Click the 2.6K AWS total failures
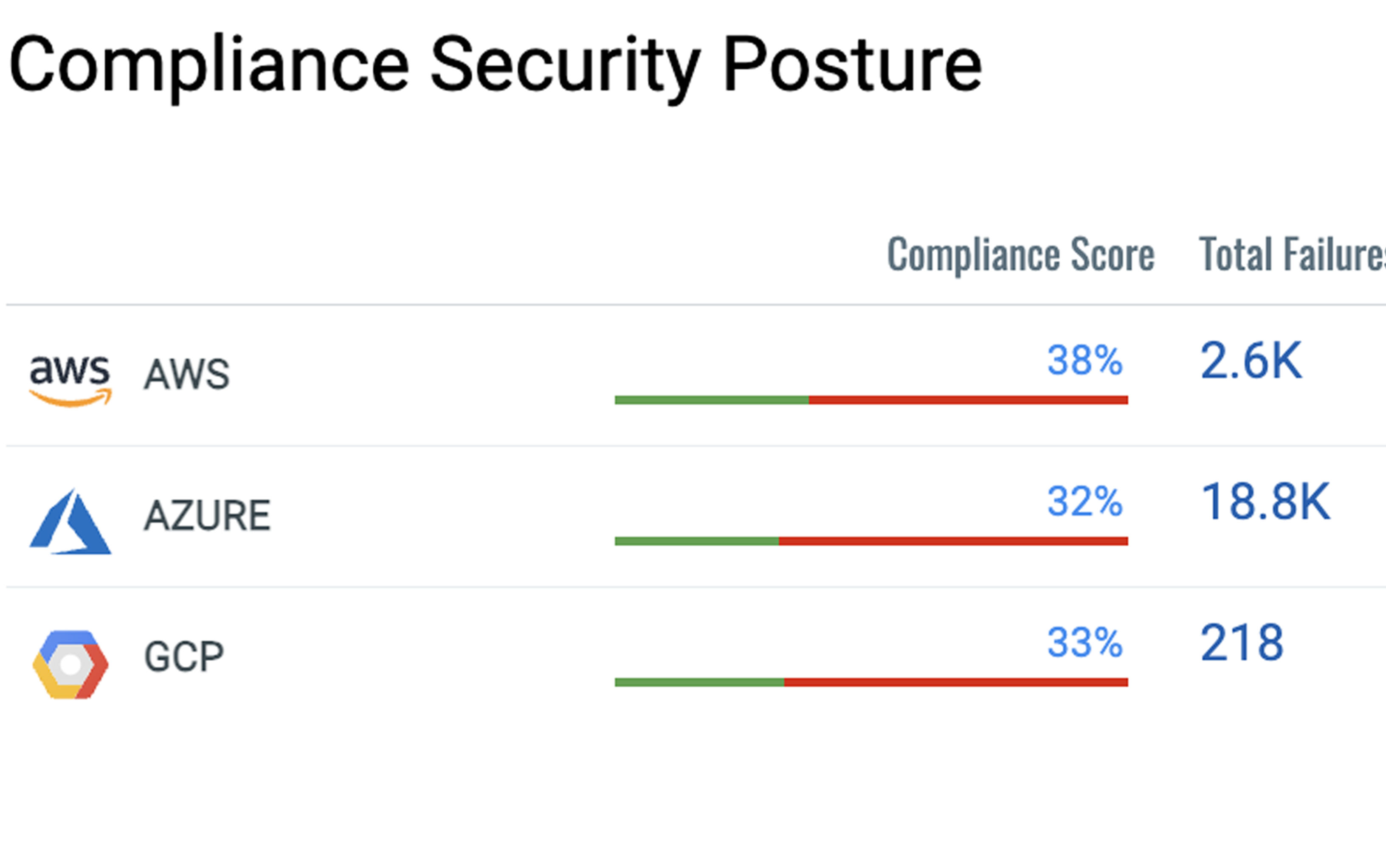 [1251, 361]
